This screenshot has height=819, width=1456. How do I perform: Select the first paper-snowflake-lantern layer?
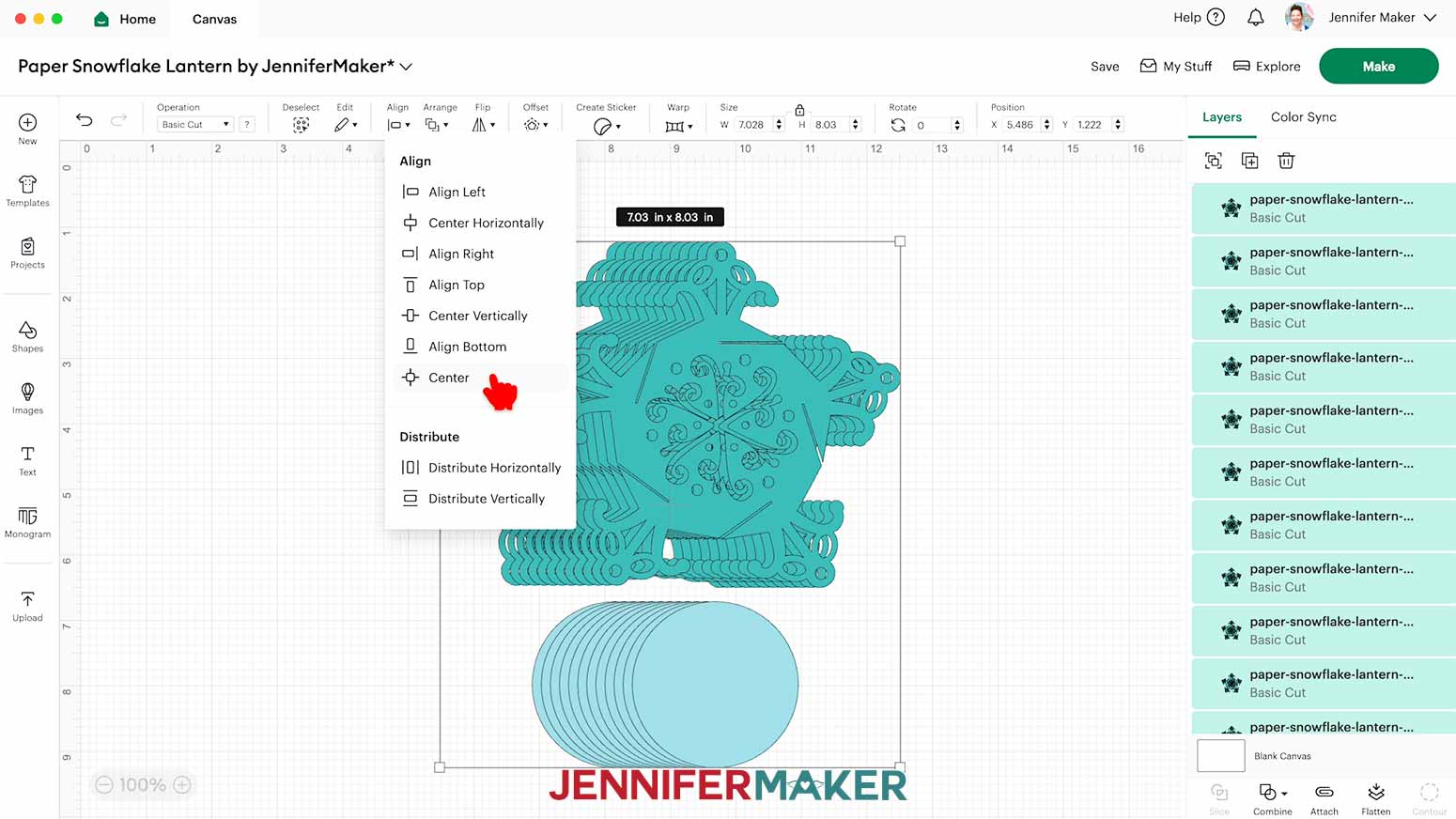pos(1324,209)
